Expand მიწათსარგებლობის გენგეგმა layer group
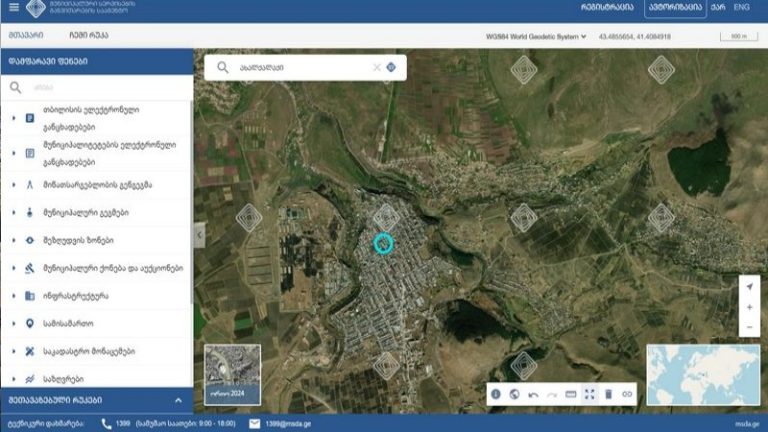 coord(14,185)
